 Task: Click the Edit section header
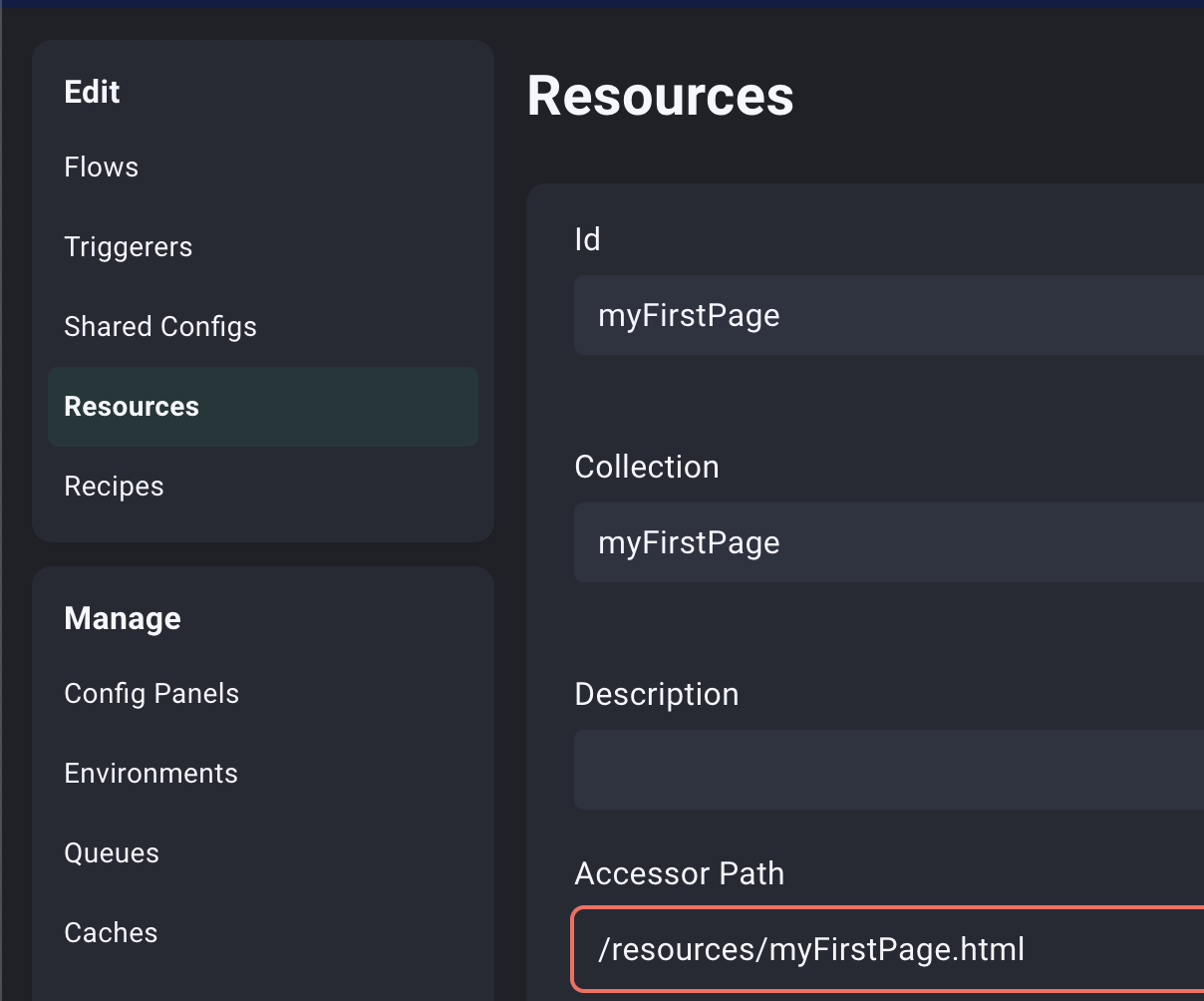coord(92,92)
